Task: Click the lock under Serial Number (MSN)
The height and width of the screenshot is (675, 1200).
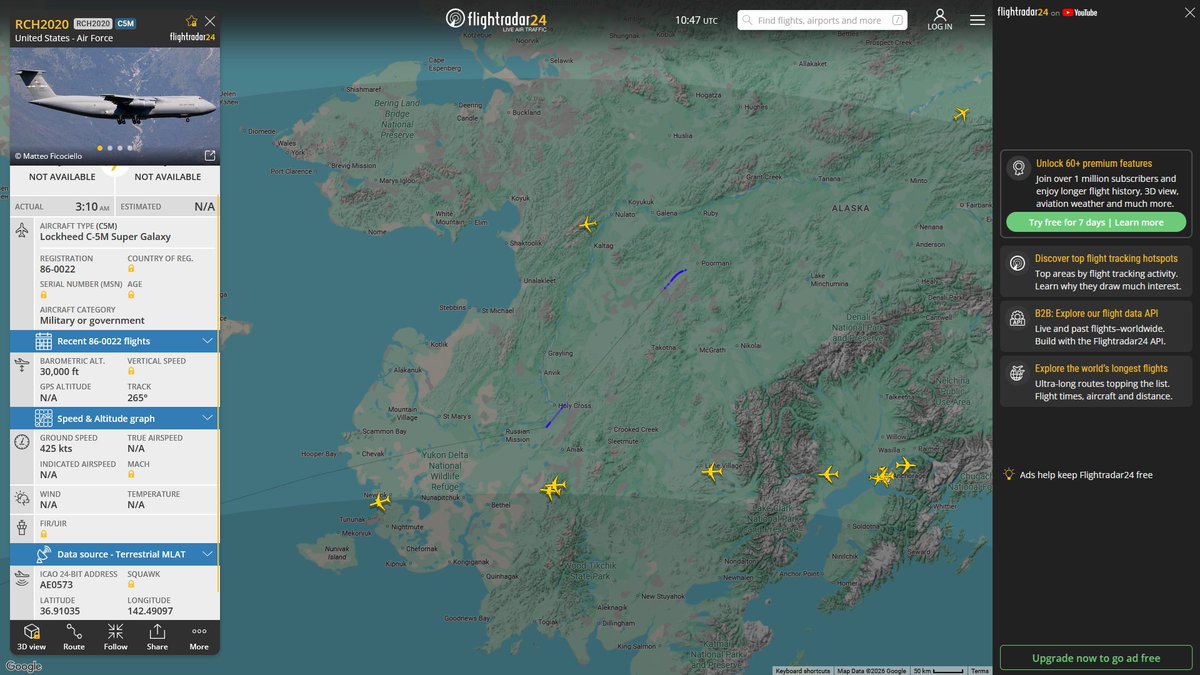Action: 44,295
